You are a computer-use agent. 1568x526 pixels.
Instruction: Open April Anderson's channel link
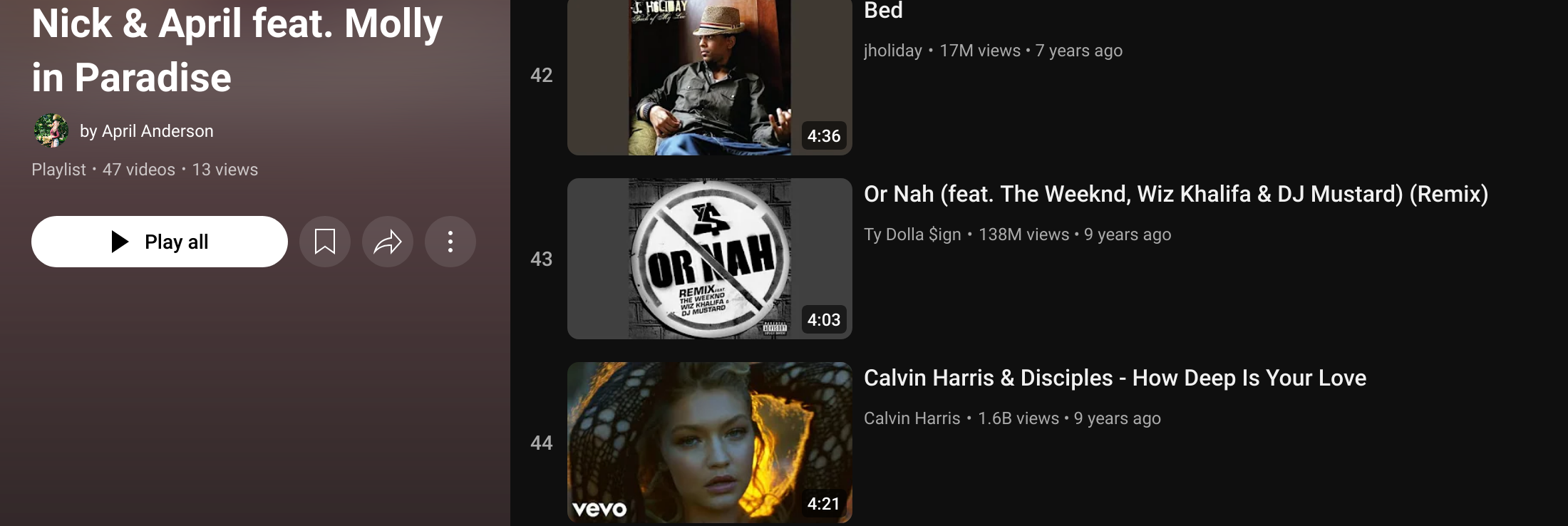coord(158,131)
